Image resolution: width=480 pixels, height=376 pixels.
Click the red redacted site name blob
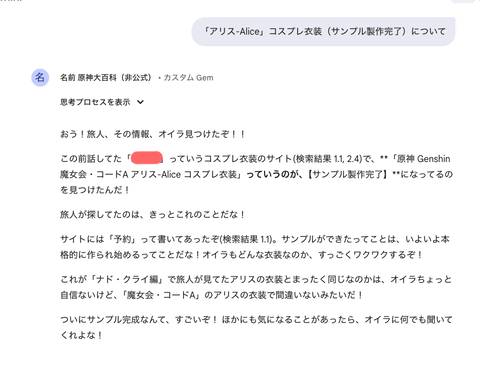[147, 157]
